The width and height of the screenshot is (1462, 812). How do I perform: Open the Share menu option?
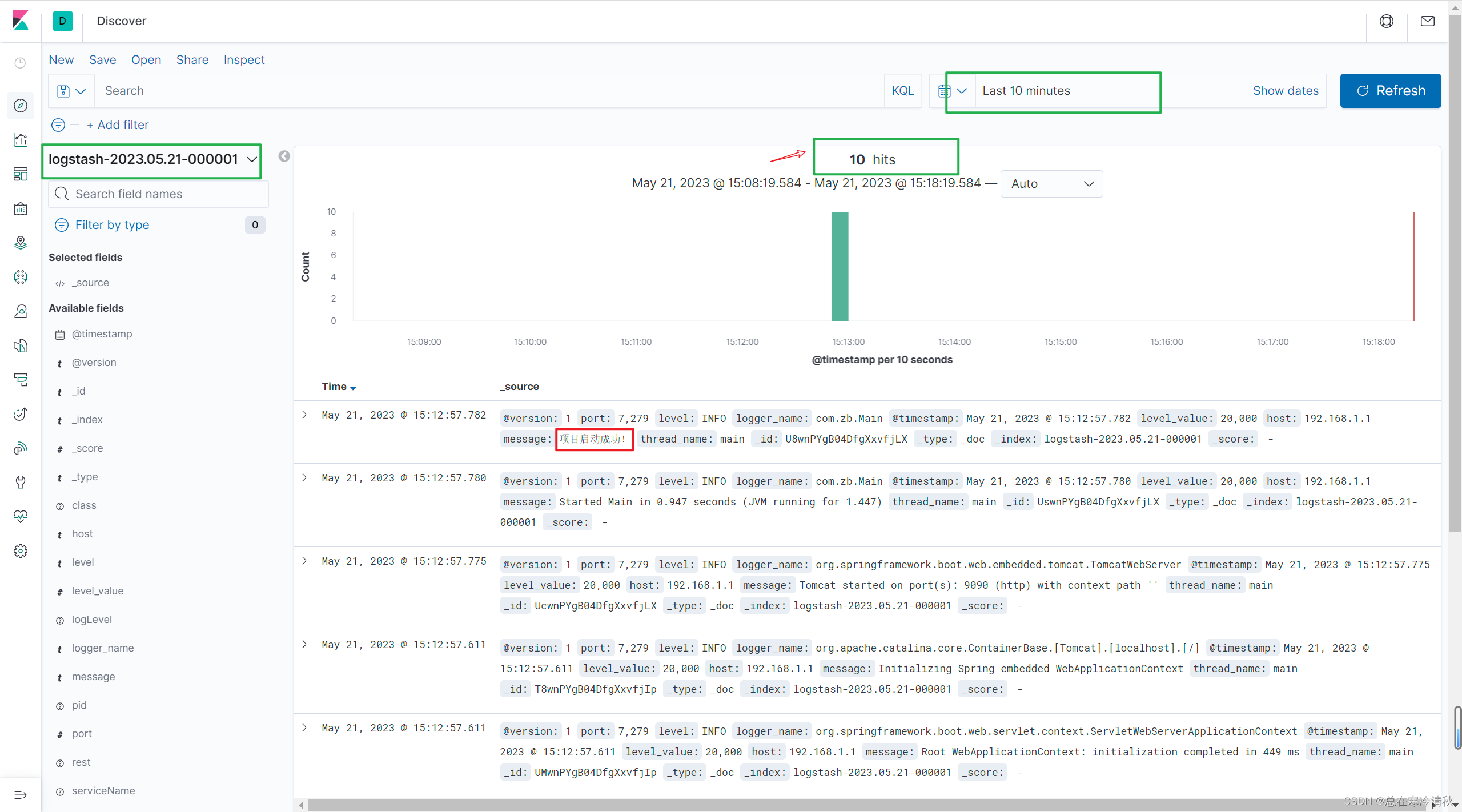click(191, 59)
